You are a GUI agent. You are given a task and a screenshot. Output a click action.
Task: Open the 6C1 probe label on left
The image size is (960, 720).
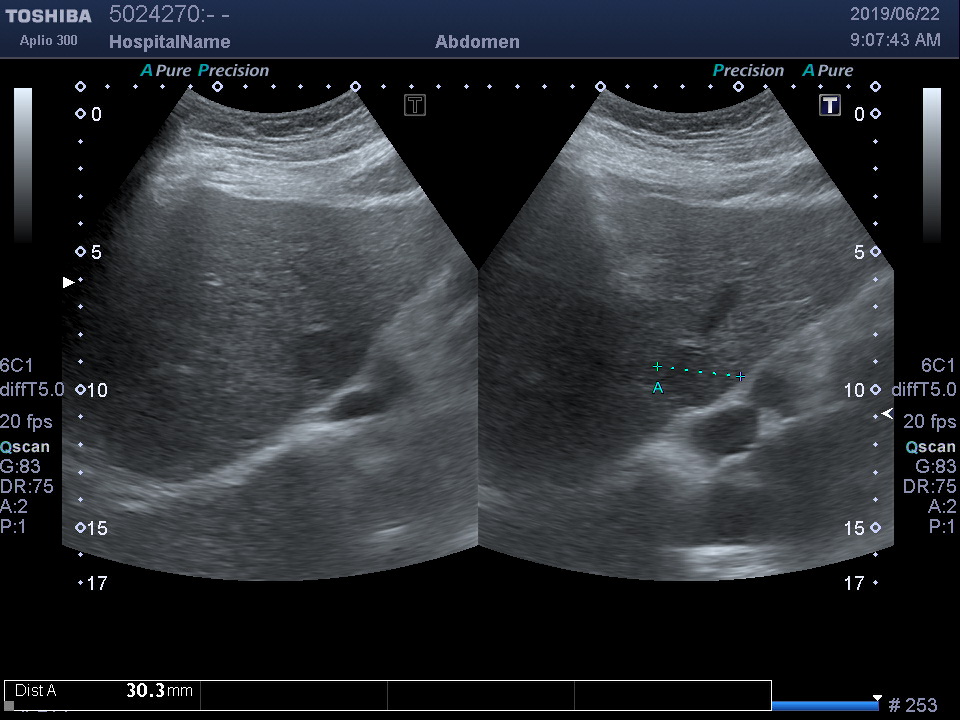coord(16,365)
